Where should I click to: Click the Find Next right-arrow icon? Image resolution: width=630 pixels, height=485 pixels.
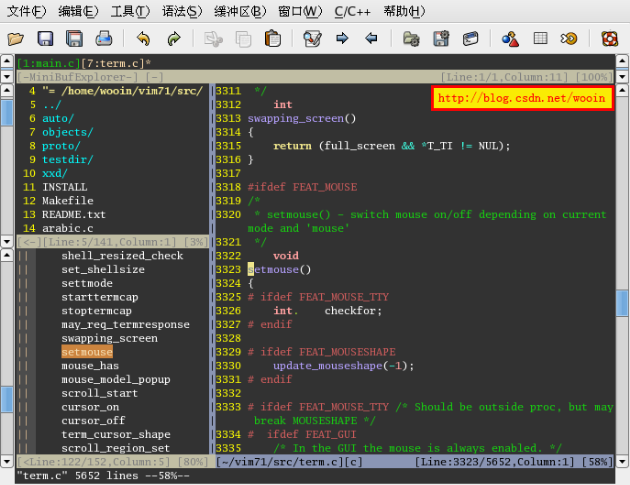click(342, 39)
